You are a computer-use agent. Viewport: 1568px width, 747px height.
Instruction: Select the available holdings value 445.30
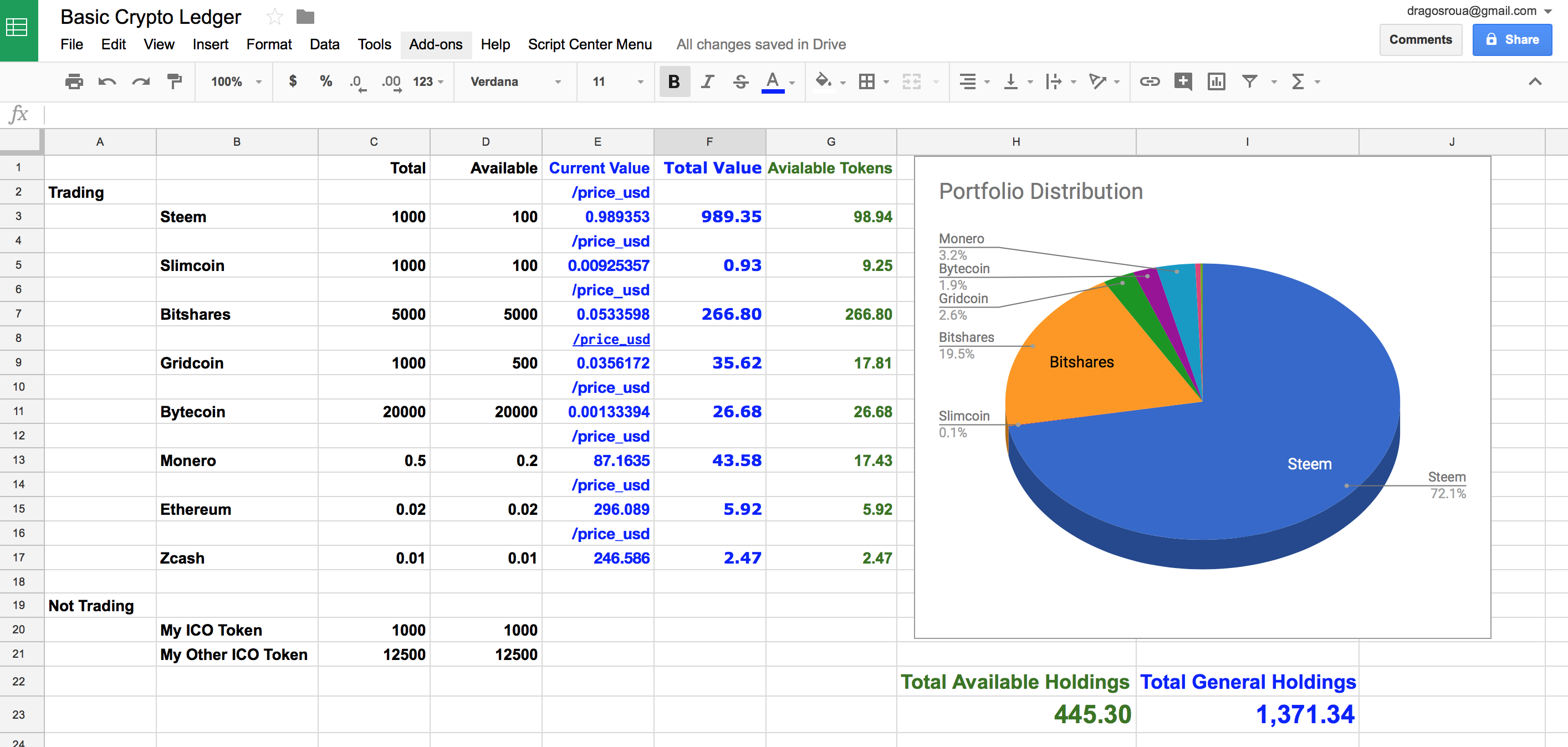coord(1016,714)
